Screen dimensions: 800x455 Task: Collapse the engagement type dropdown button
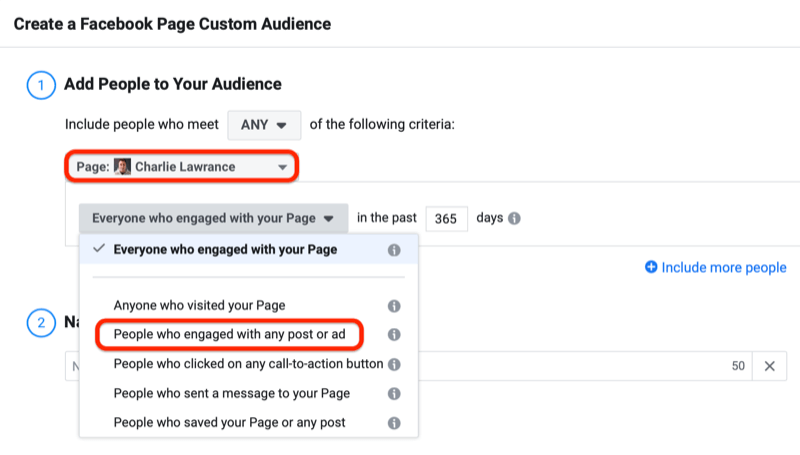213,218
